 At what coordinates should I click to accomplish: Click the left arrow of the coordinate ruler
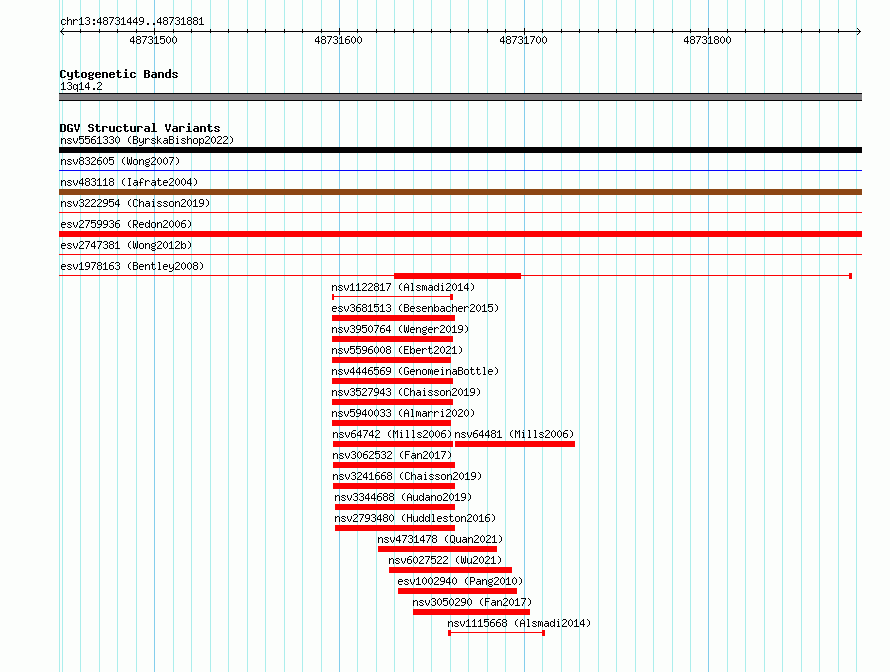coord(62,32)
